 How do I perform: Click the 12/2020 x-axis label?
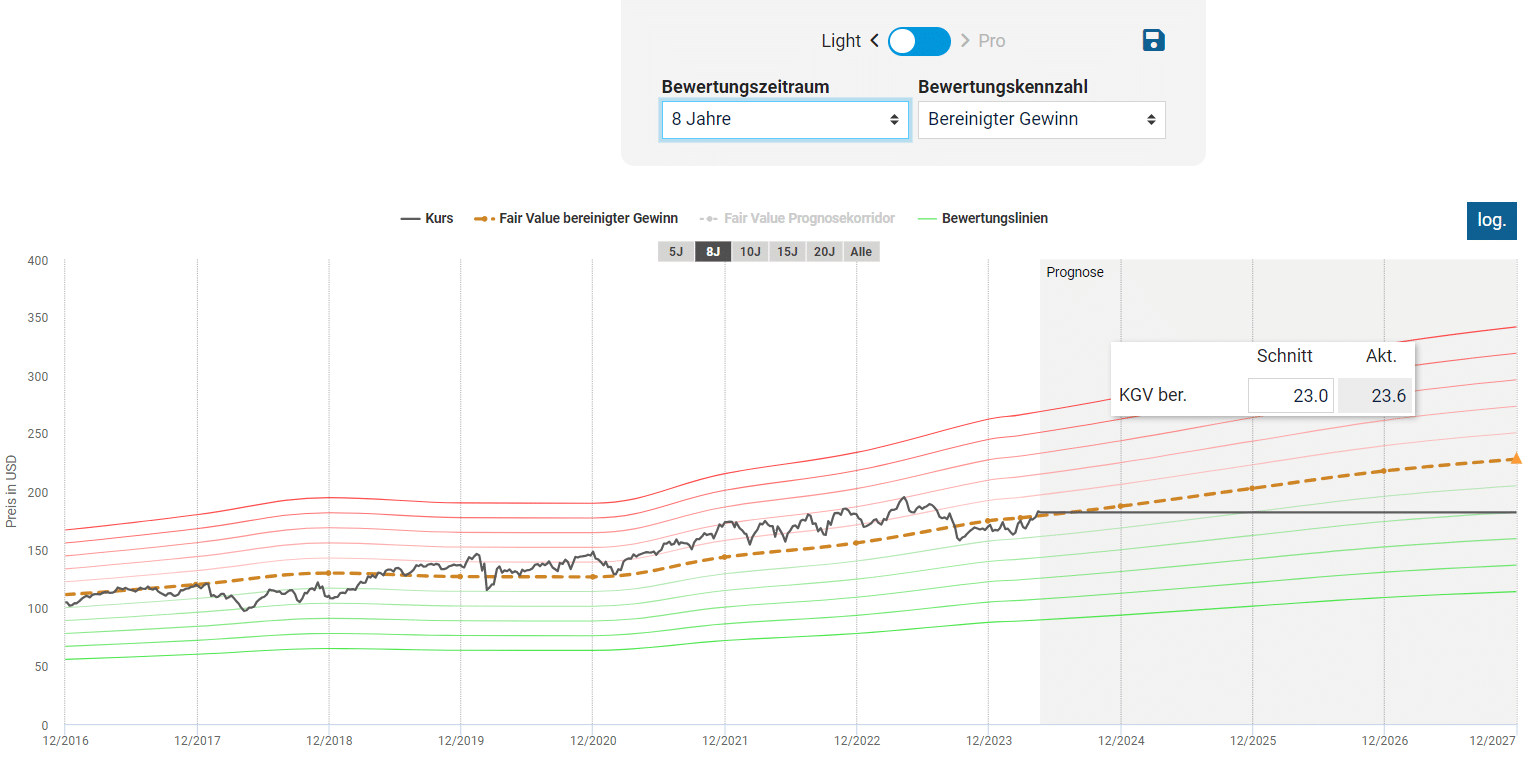coord(592,741)
